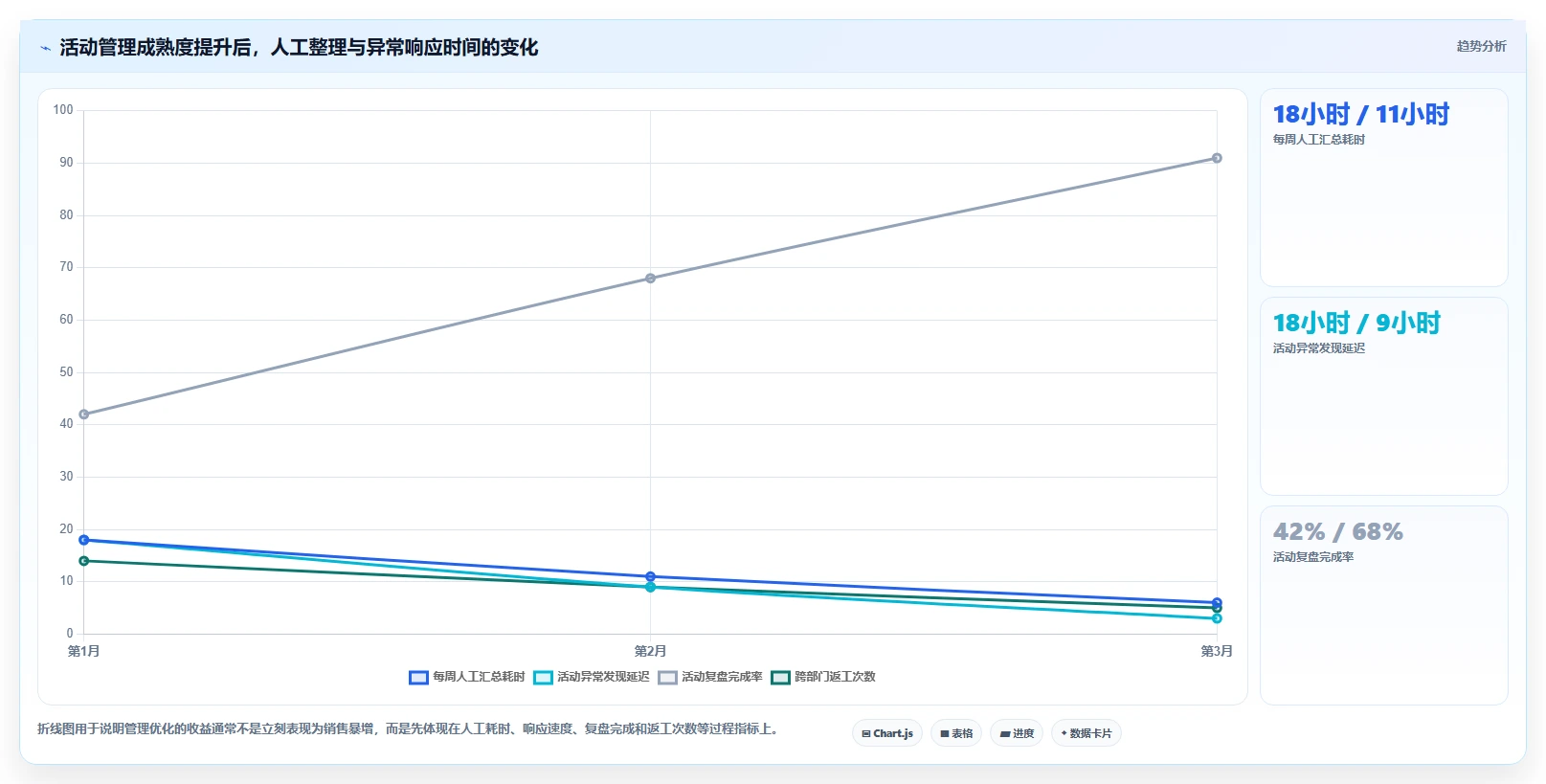The width and height of the screenshot is (1546, 784).
Task: Click the 0 y-axis tick label
Action: tap(69, 633)
